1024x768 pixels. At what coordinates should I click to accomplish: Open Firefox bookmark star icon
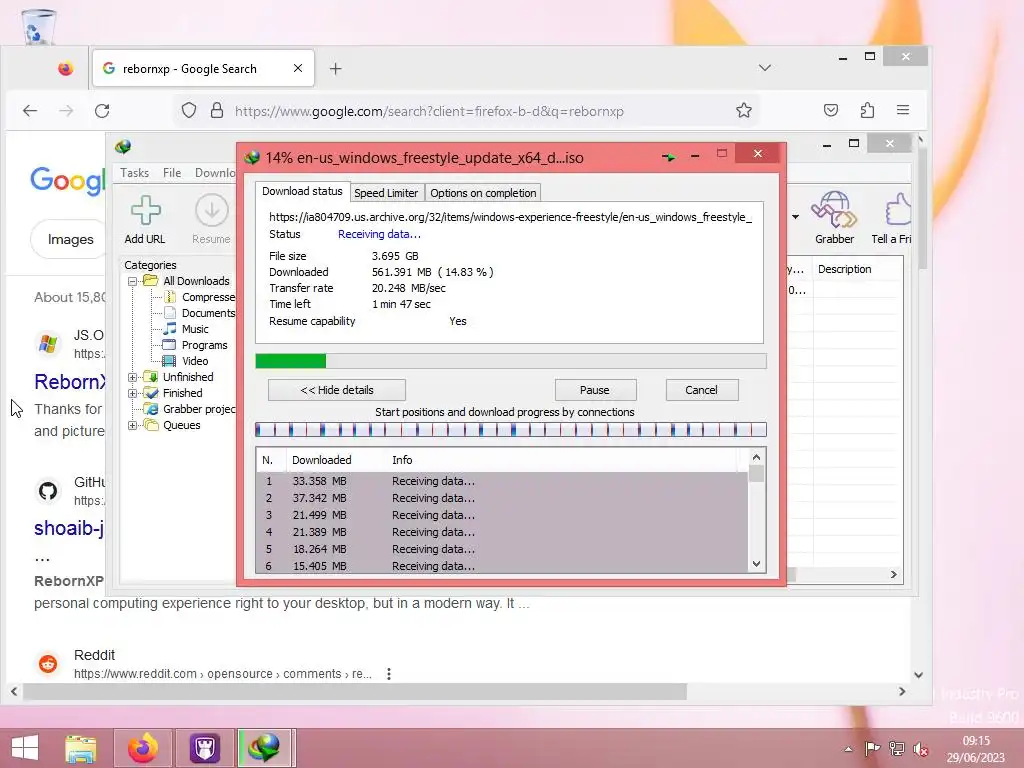click(744, 110)
